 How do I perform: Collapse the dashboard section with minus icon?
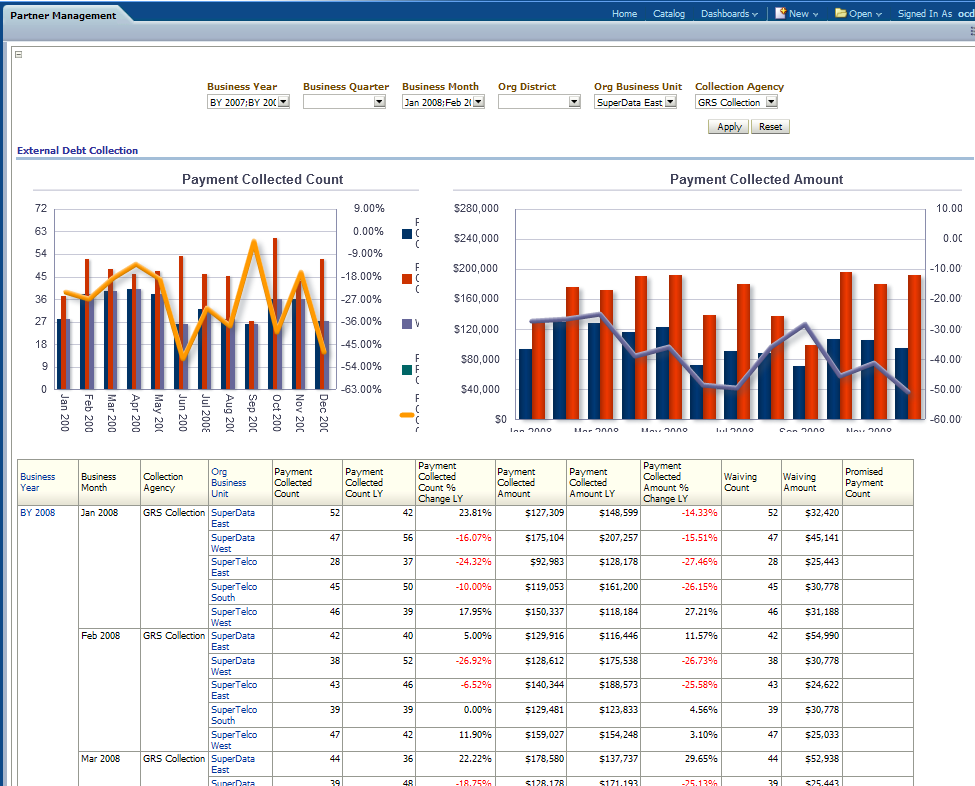[x=18, y=55]
